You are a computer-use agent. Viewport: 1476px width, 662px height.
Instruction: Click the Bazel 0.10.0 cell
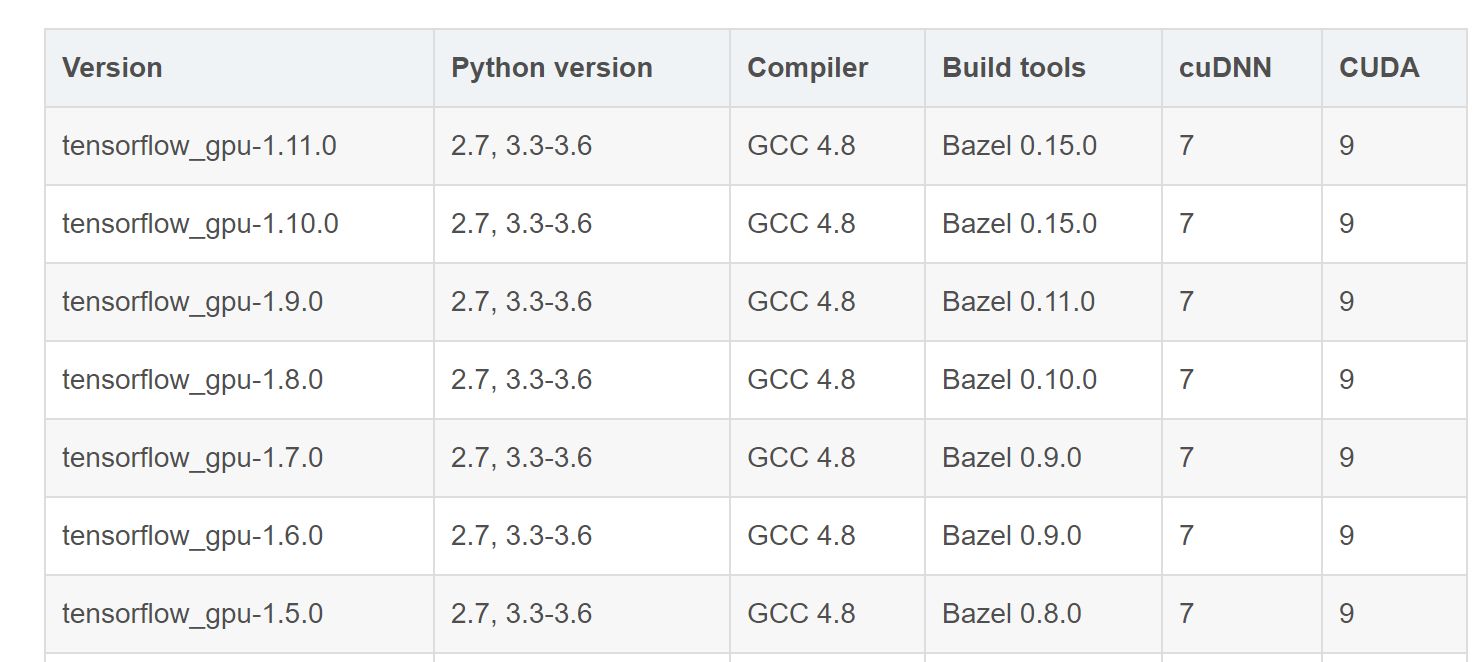click(1043, 380)
